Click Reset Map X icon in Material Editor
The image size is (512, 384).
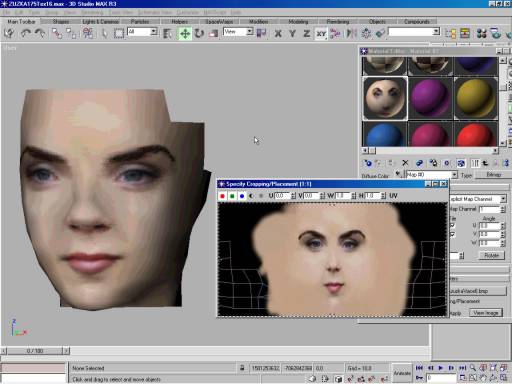coord(405,163)
